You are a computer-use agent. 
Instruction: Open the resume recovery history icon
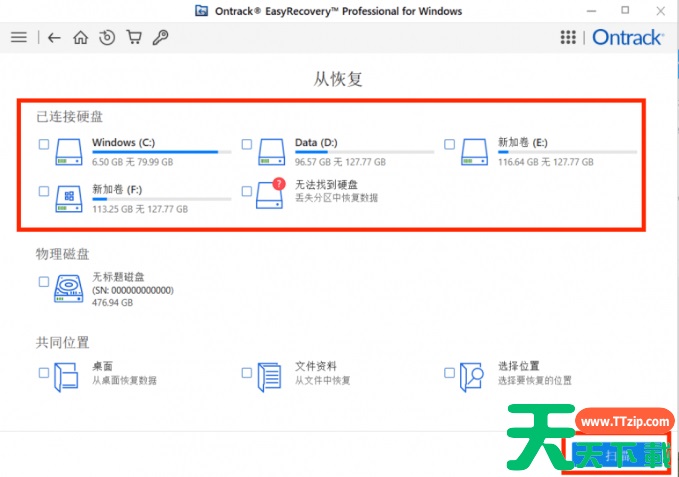[x=107, y=38]
